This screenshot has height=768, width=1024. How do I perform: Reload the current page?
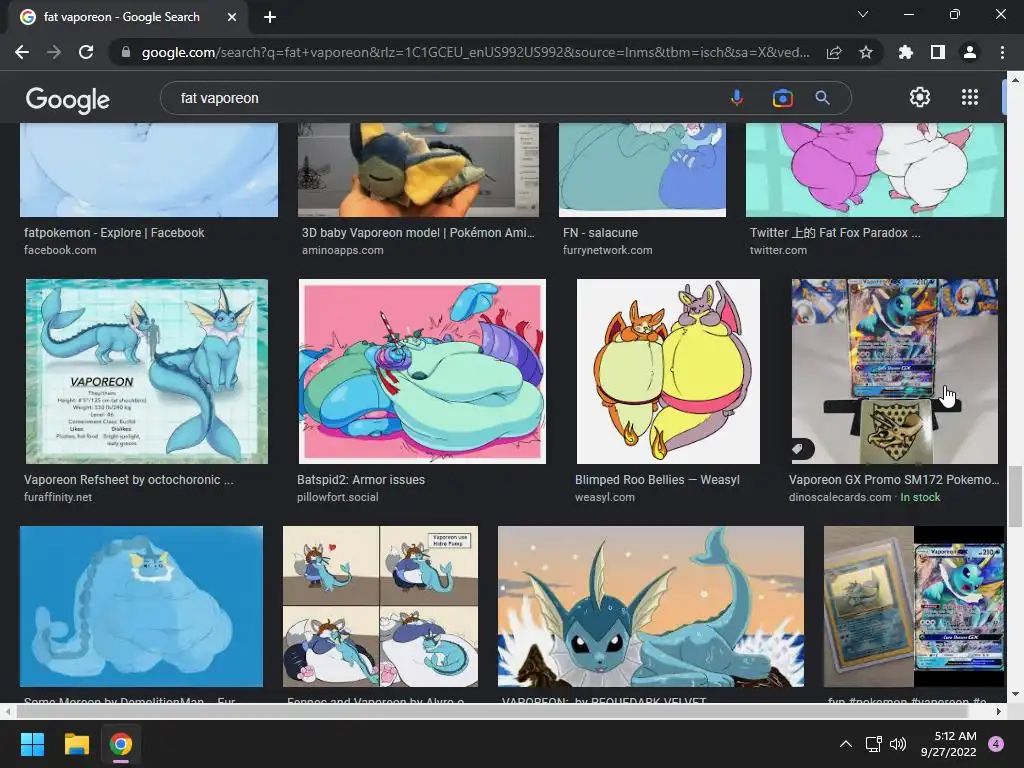86,52
